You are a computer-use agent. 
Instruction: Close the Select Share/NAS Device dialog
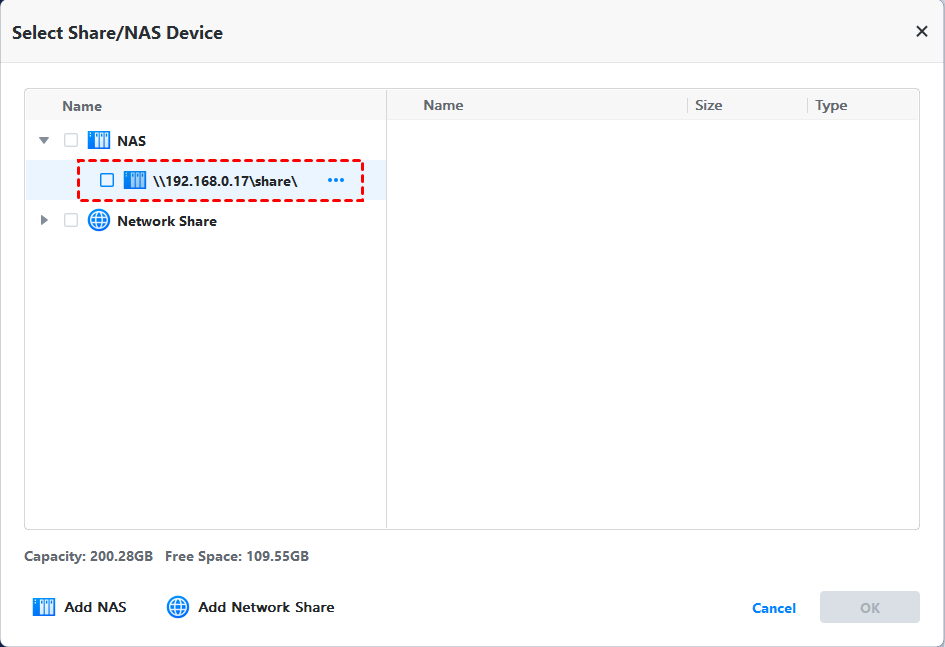pyautogui.click(x=922, y=32)
